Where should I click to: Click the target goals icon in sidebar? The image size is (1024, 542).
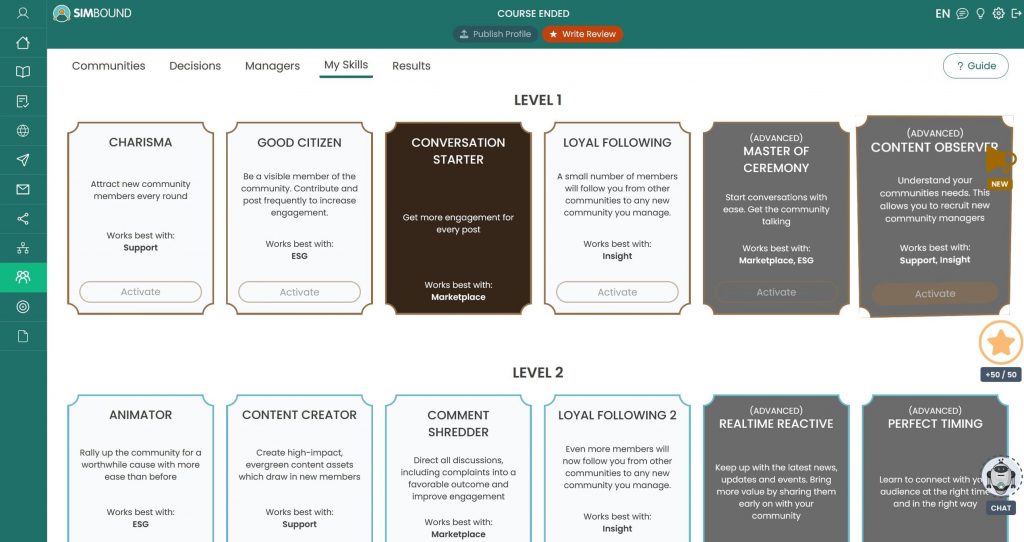[x=23, y=307]
